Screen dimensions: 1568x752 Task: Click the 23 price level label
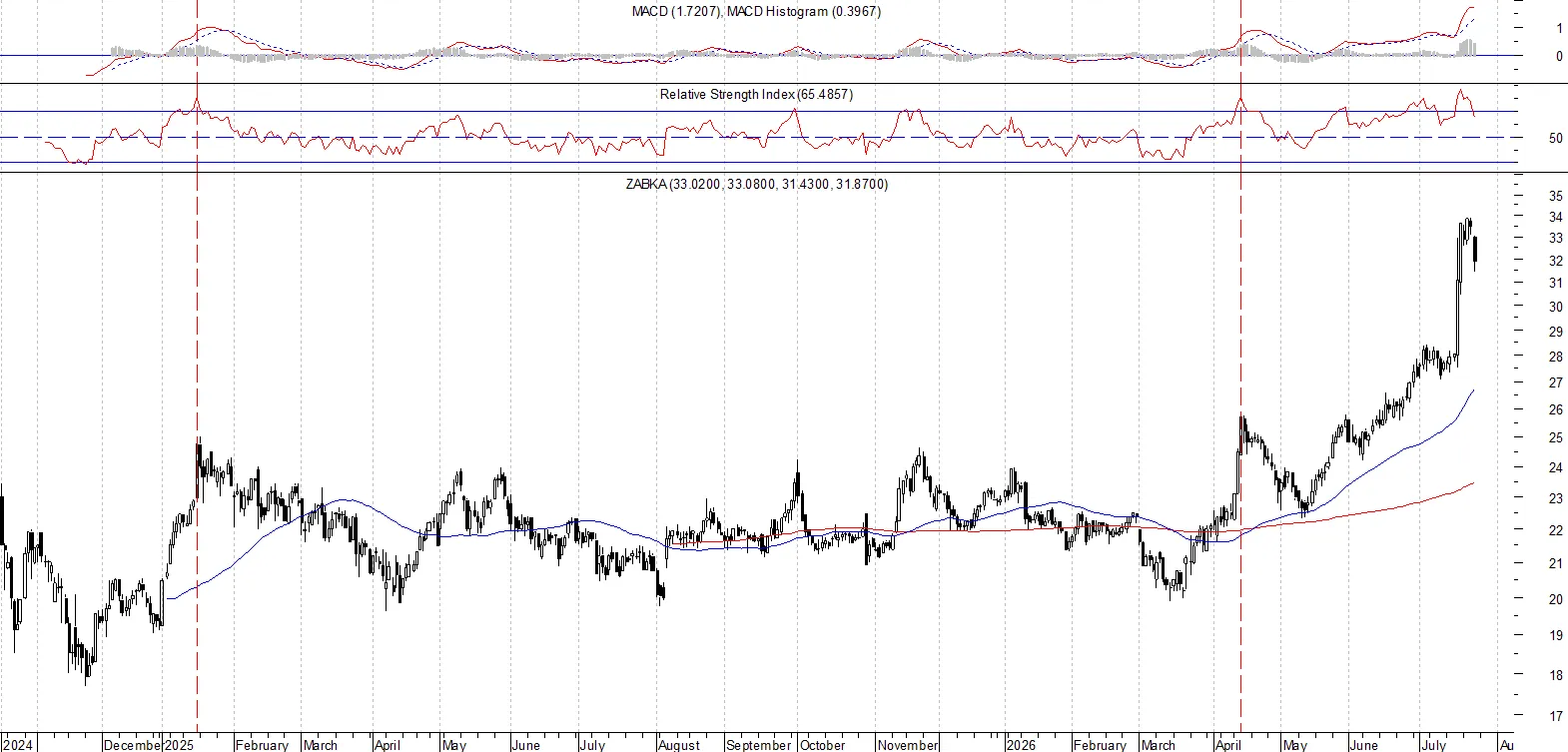tap(1556, 497)
